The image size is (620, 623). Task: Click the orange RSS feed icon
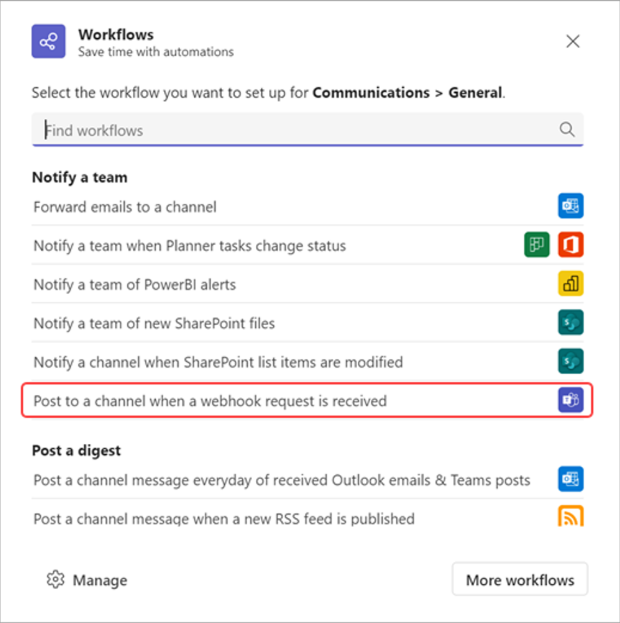point(571,516)
